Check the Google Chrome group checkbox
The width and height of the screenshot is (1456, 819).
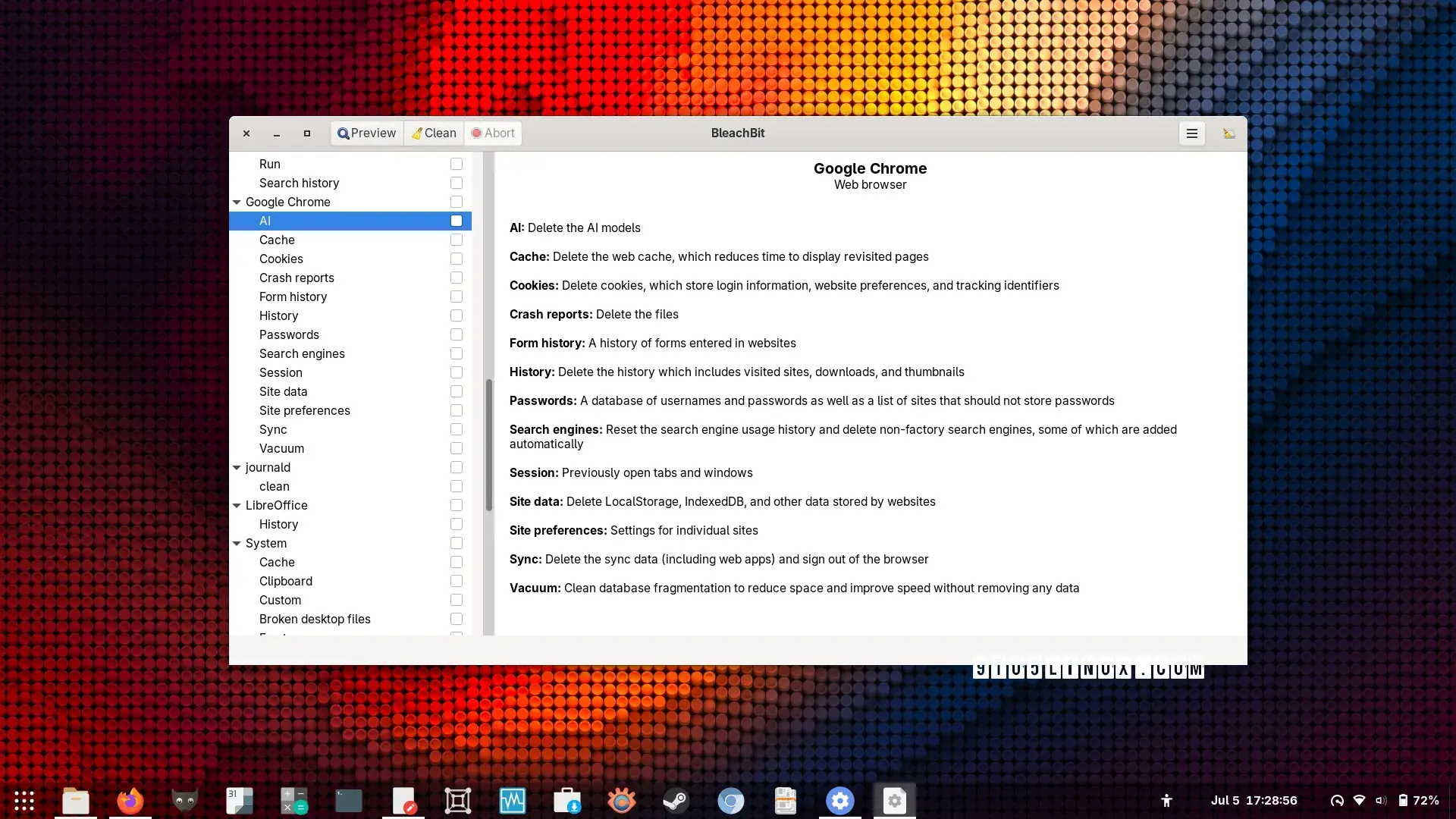pyautogui.click(x=457, y=202)
